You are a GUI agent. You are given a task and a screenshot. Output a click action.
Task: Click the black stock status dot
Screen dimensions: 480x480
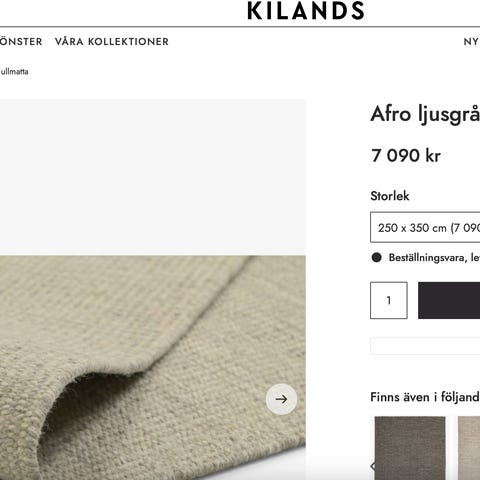tap(376, 257)
